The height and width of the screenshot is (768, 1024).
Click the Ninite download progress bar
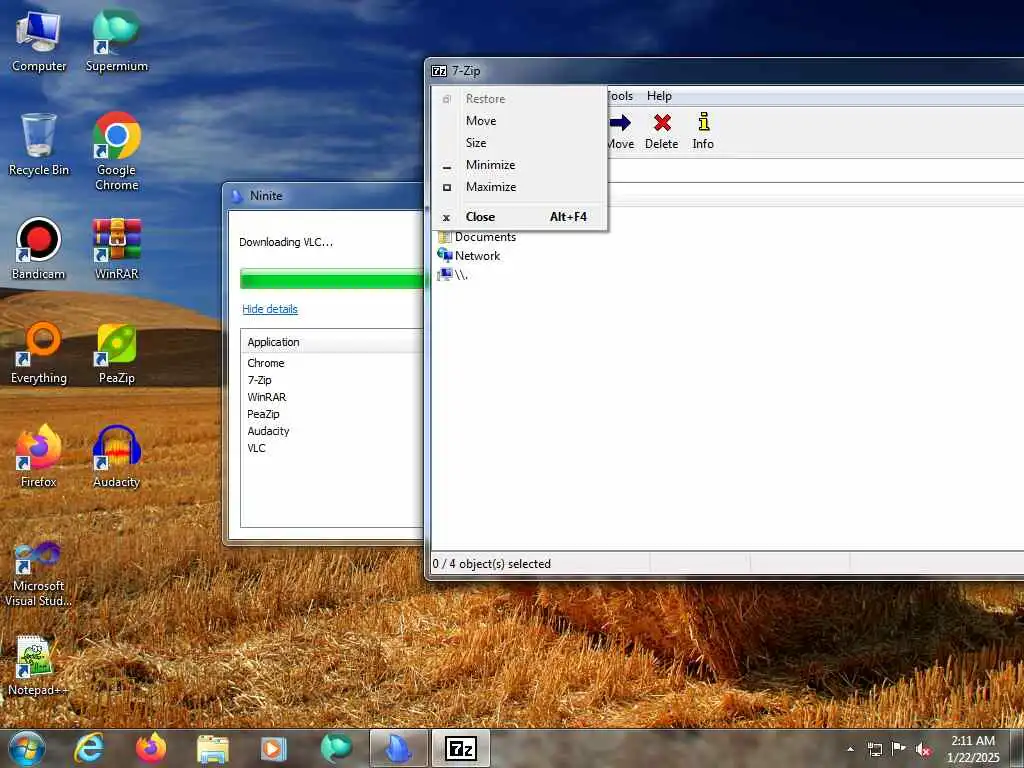point(332,278)
